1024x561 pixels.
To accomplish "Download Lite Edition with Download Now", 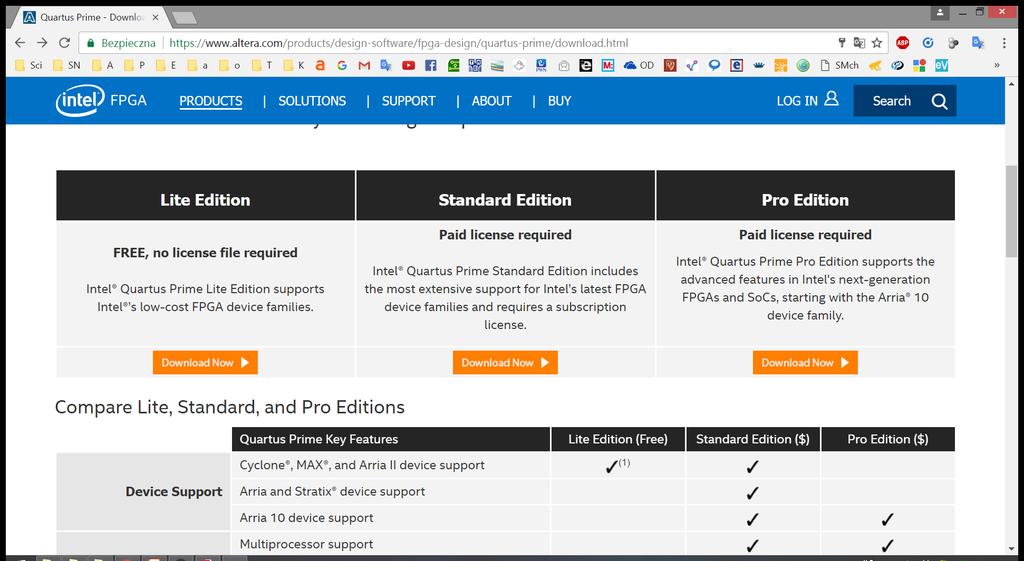I will pyautogui.click(x=205, y=362).
